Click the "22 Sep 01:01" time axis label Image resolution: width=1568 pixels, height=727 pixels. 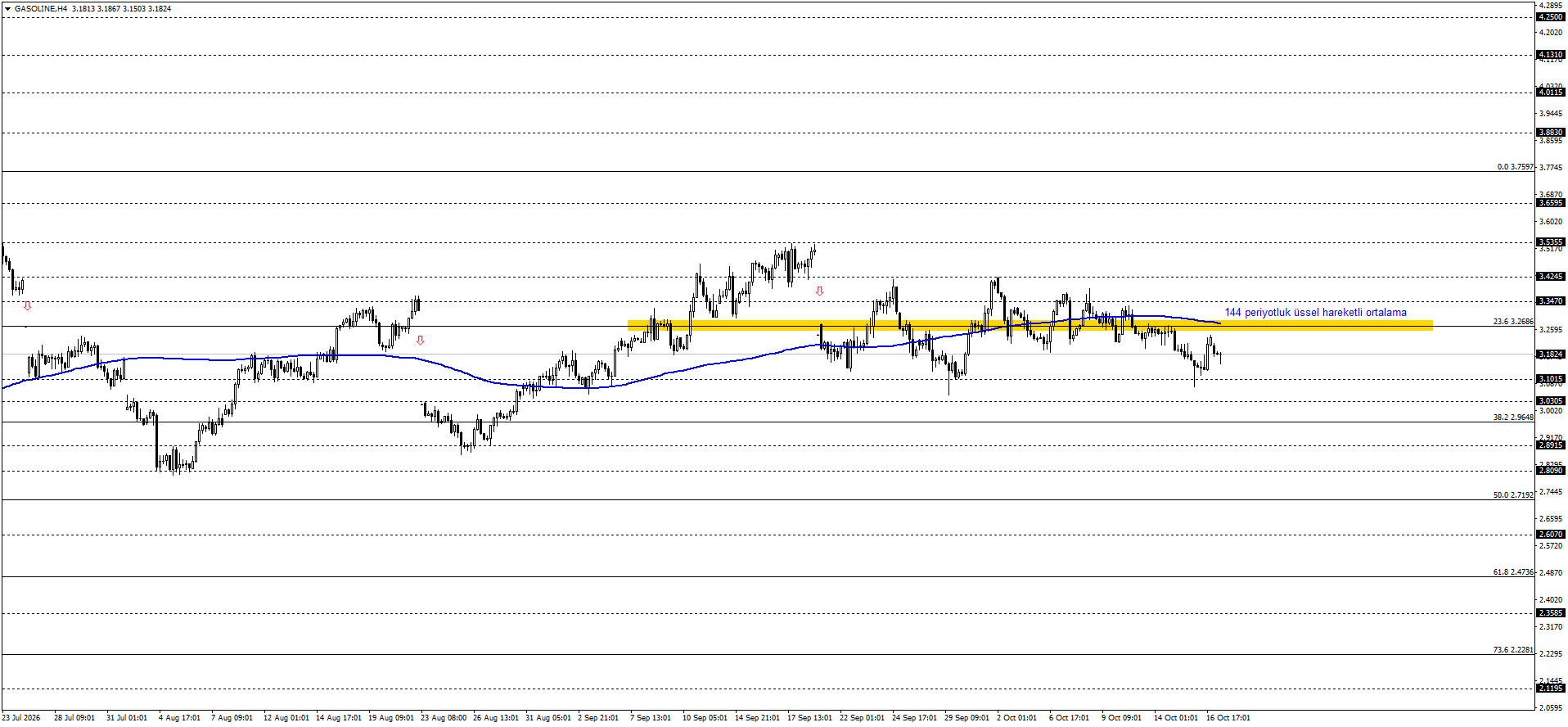[863, 718]
